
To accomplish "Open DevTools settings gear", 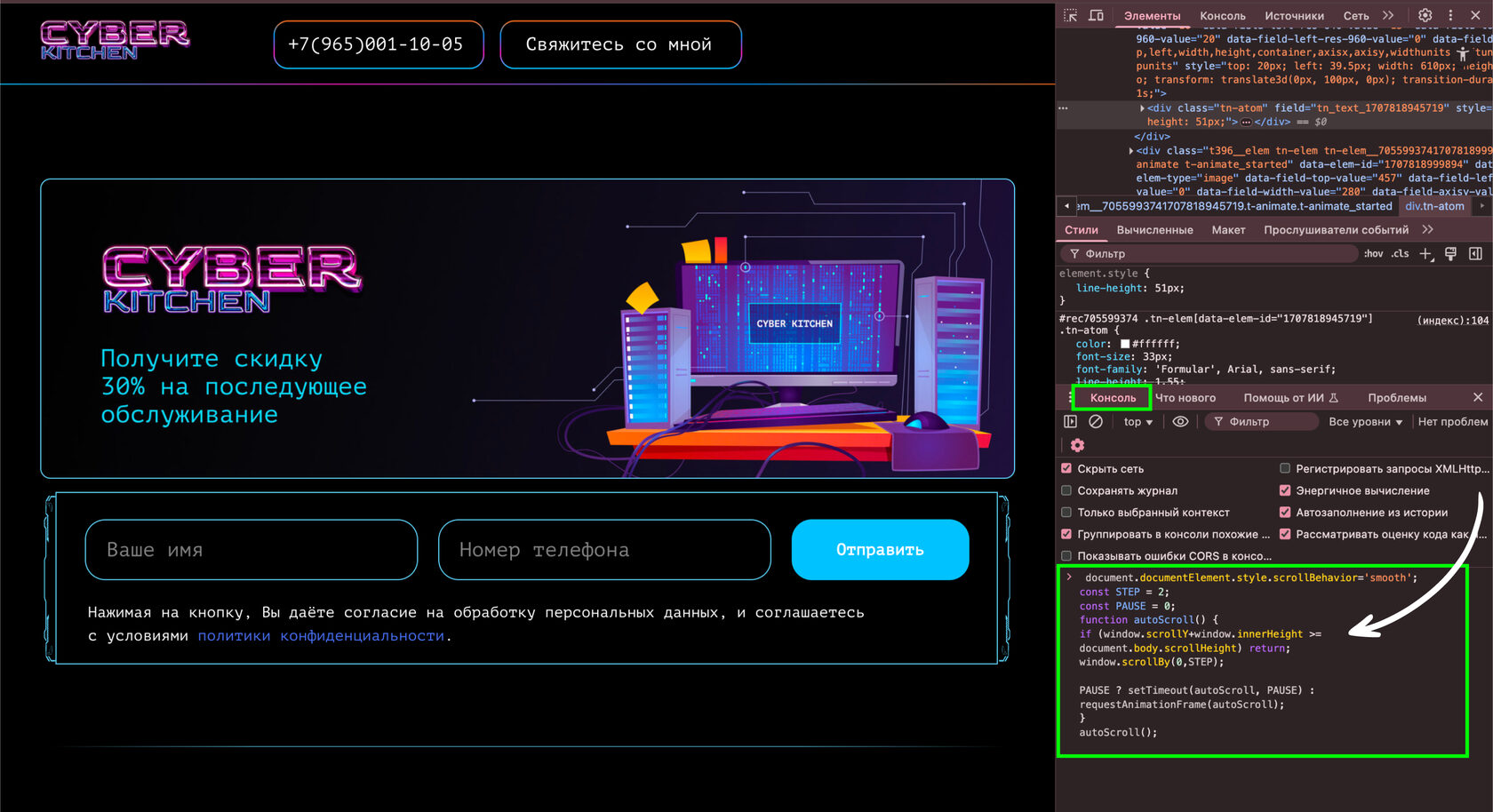I will [1425, 15].
